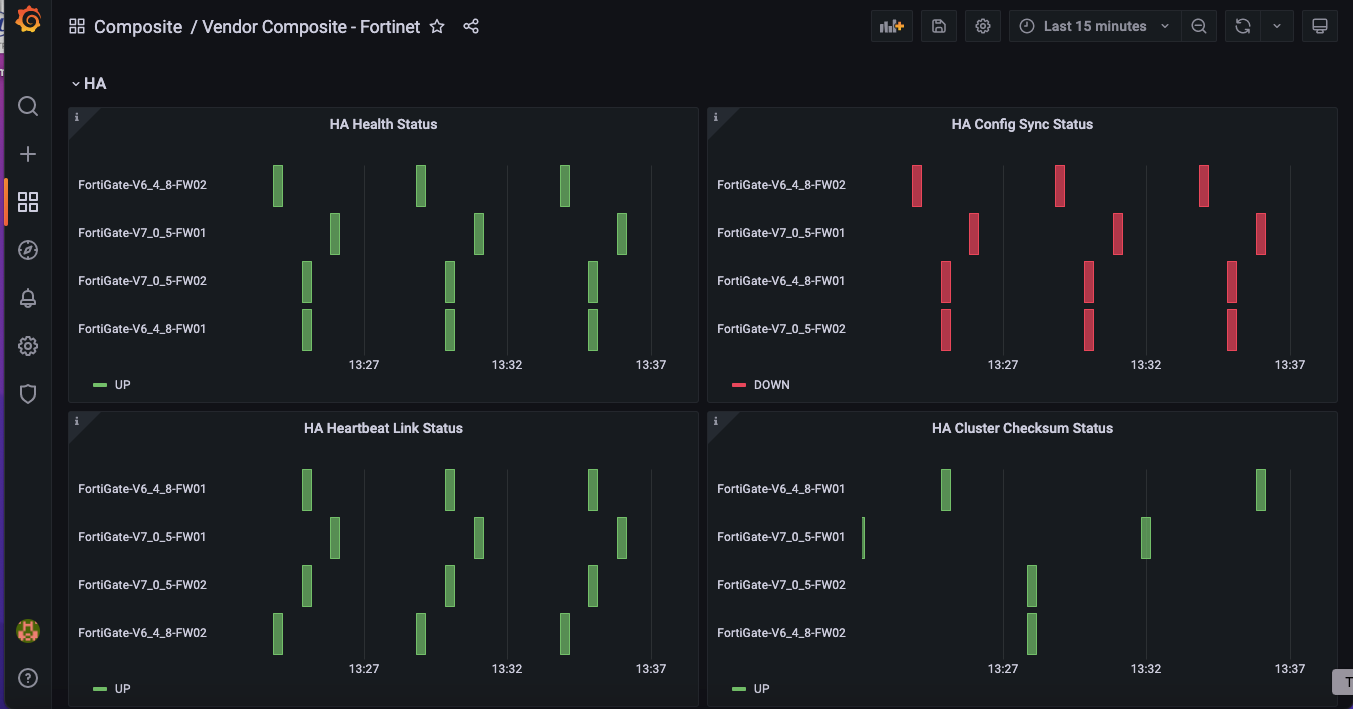The image size is (1353, 709).
Task: Click FortiGate-V7_0_5-FW01 in HA Health Status
Action: [142, 233]
